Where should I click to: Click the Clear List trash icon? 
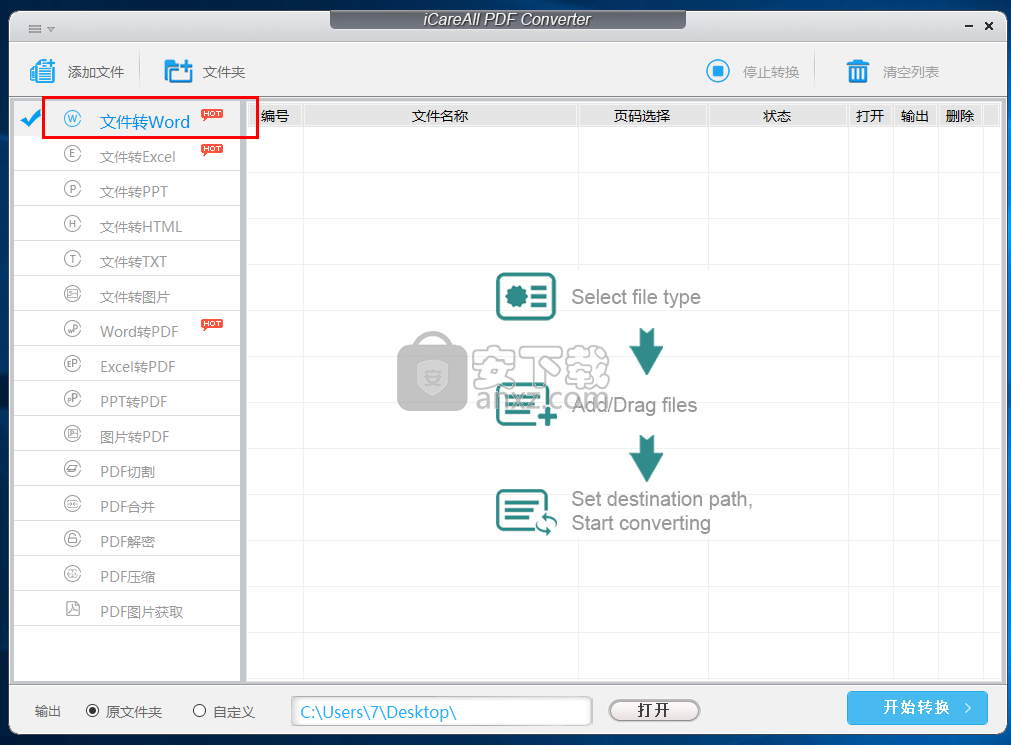click(x=858, y=71)
